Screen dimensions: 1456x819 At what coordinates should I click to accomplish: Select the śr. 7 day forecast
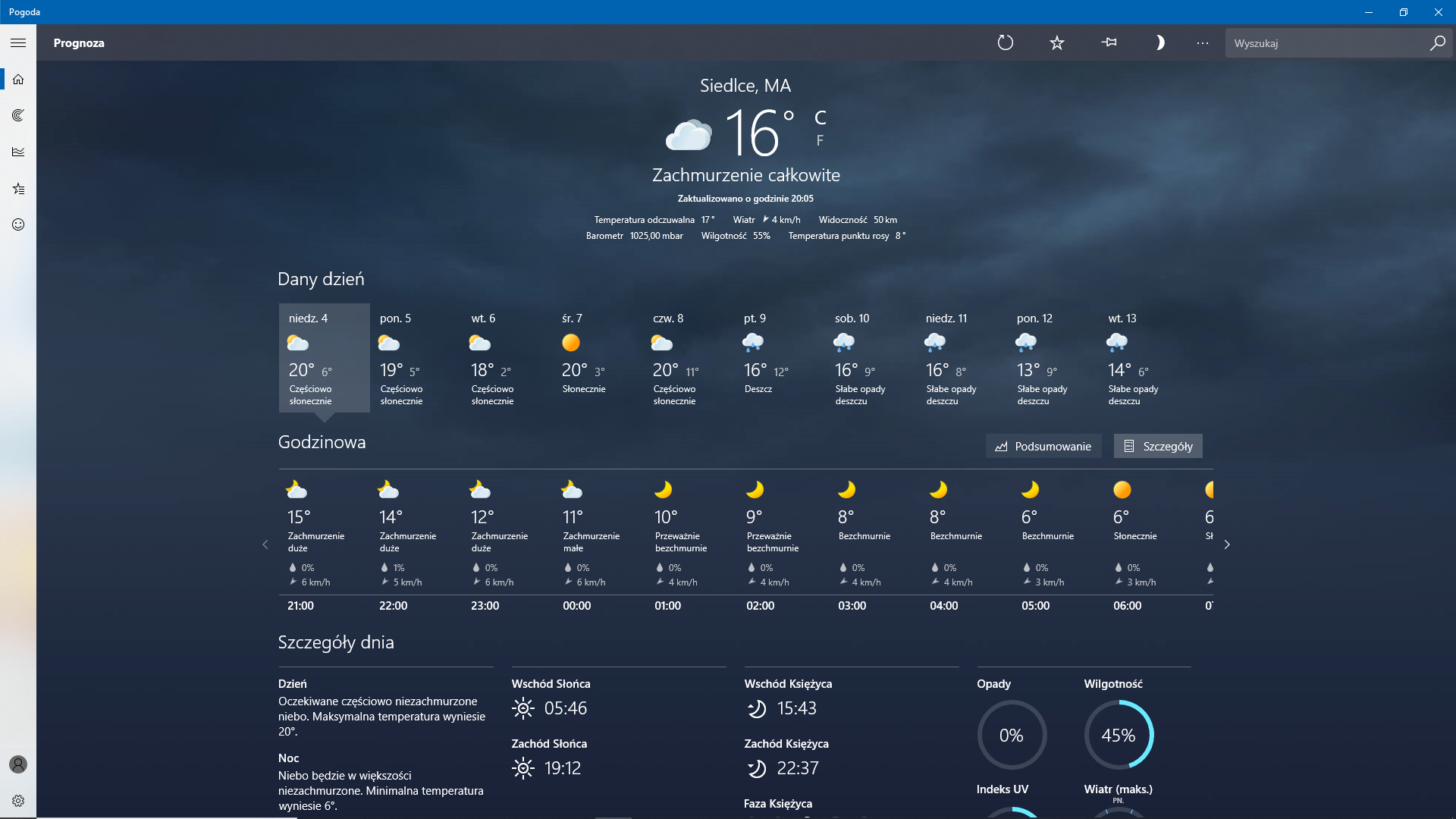(597, 358)
